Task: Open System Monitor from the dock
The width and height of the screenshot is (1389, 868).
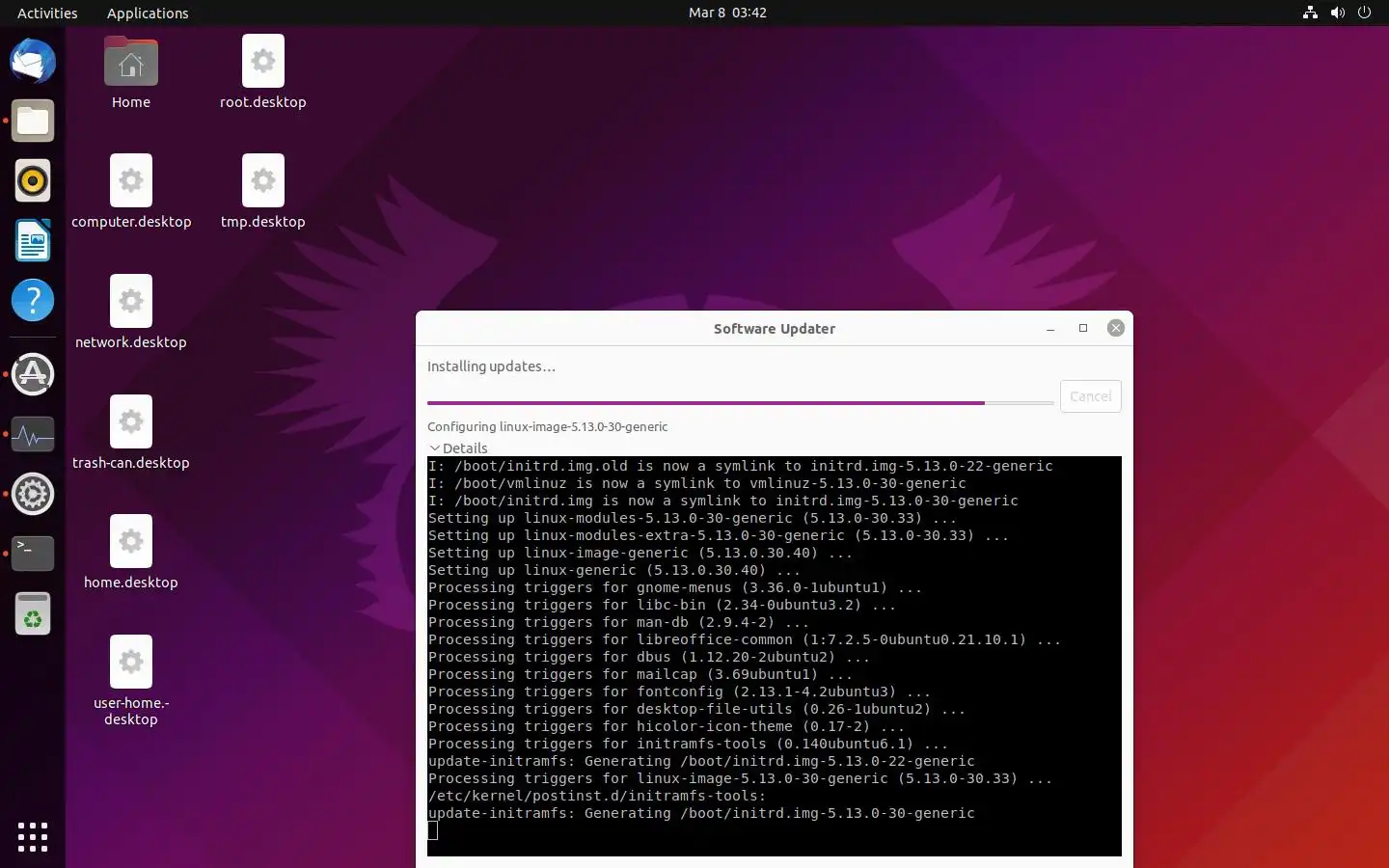Action: click(33, 435)
